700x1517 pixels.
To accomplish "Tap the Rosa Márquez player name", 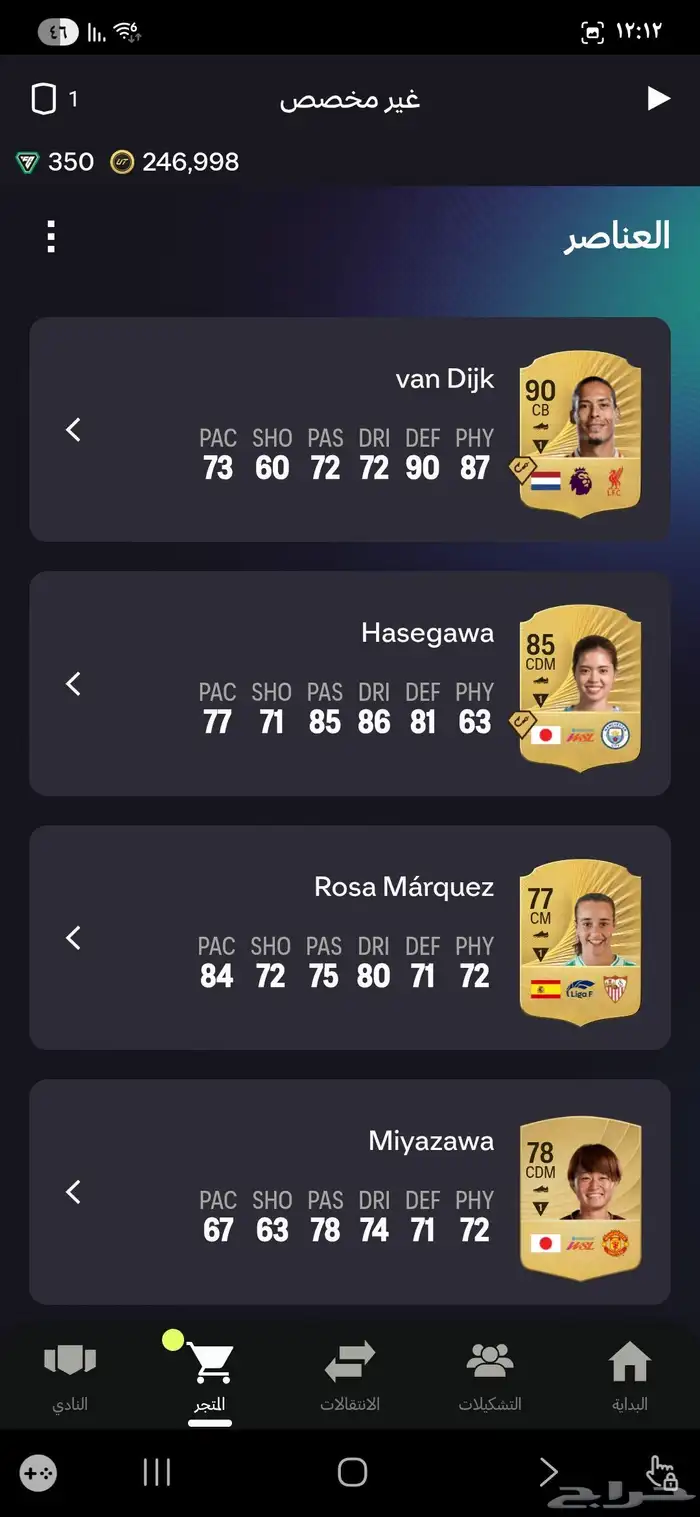I will coord(404,887).
